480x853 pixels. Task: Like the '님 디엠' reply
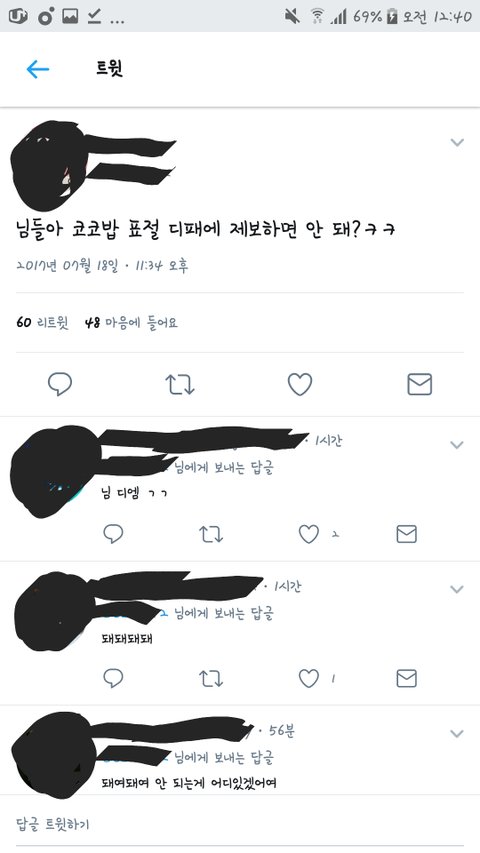click(309, 534)
